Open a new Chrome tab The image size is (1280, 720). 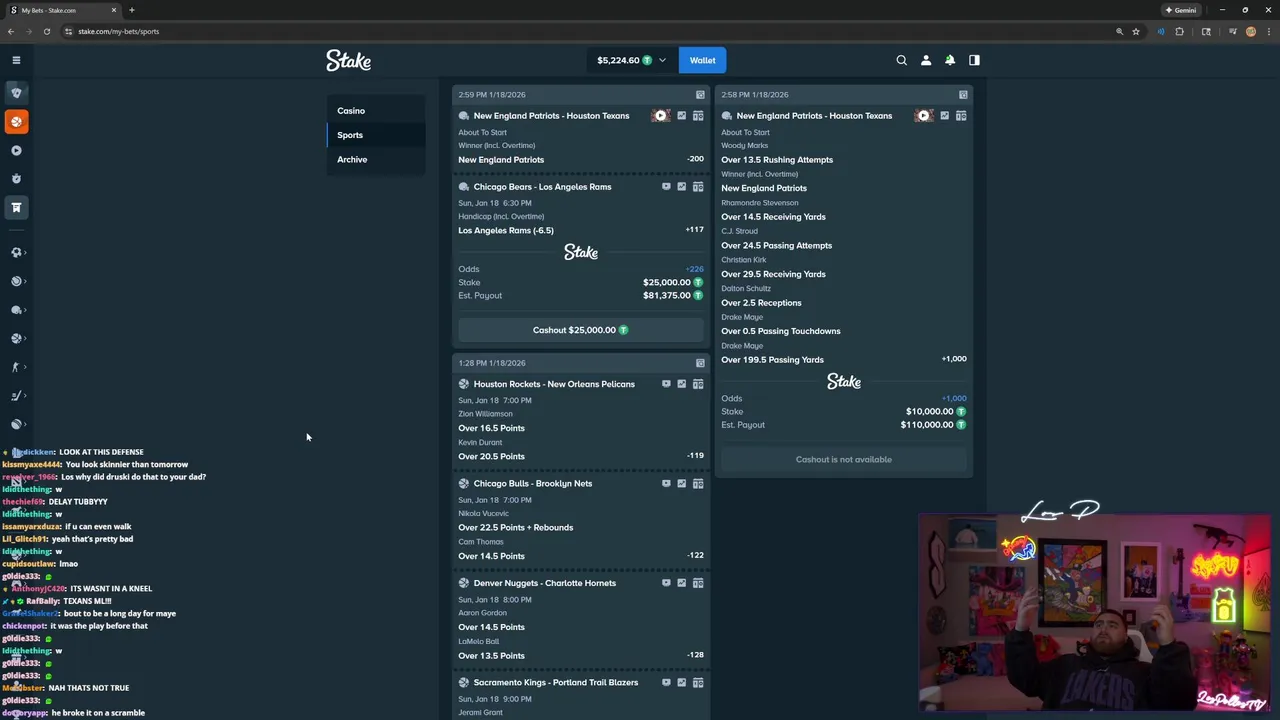coord(132,10)
